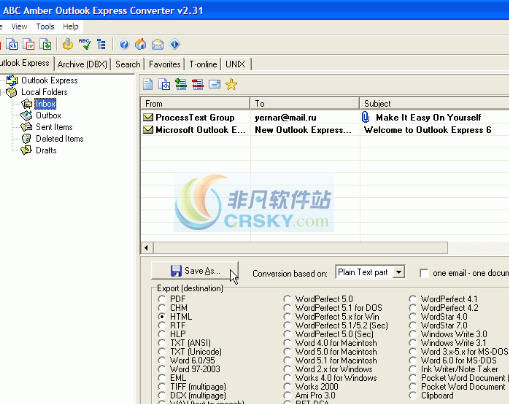Viewport: 509px width, 404px height.
Task: Sort messages by Subject column header
Action: tap(435, 104)
